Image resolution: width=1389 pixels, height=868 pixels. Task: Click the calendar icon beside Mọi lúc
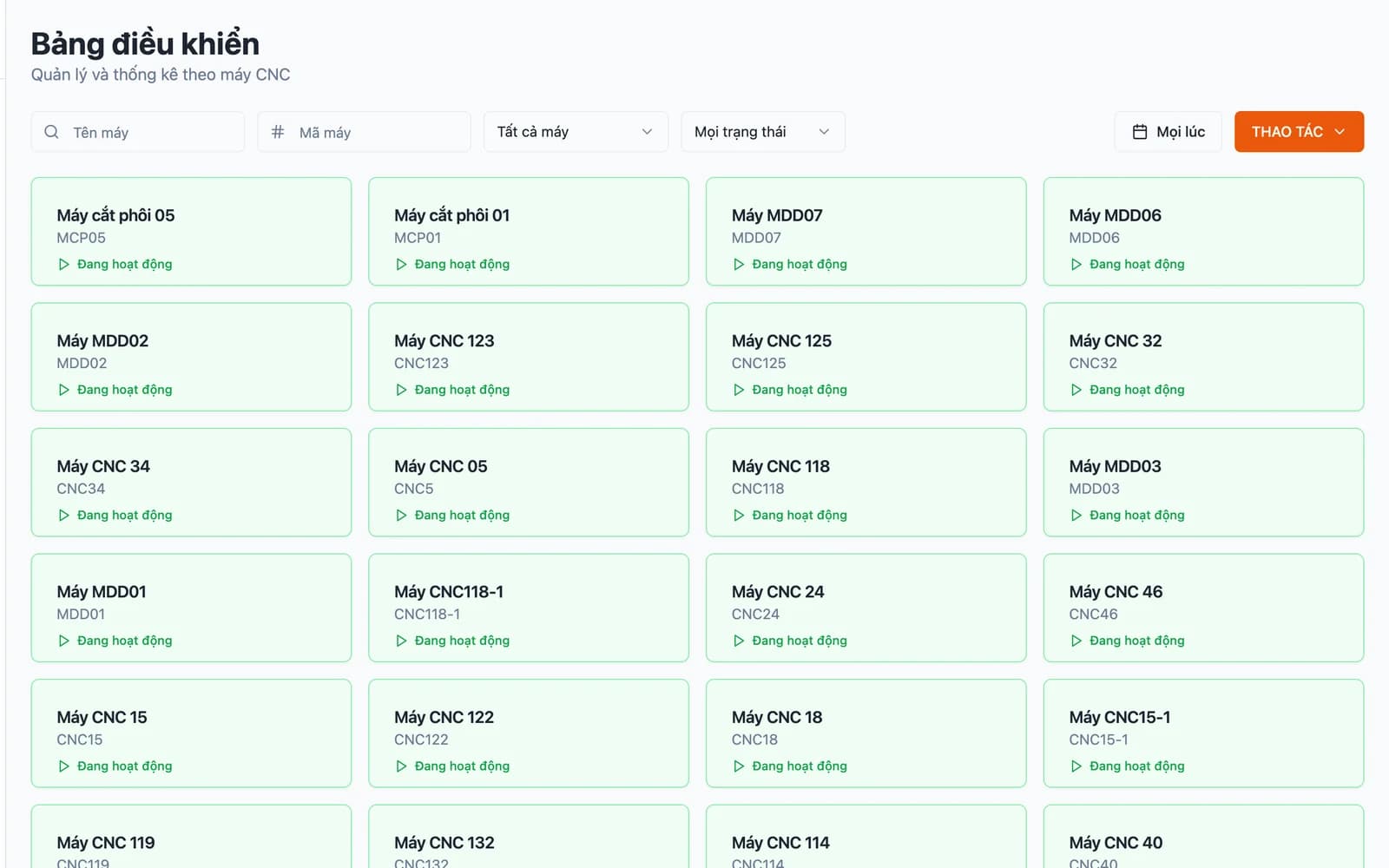[x=1140, y=132]
